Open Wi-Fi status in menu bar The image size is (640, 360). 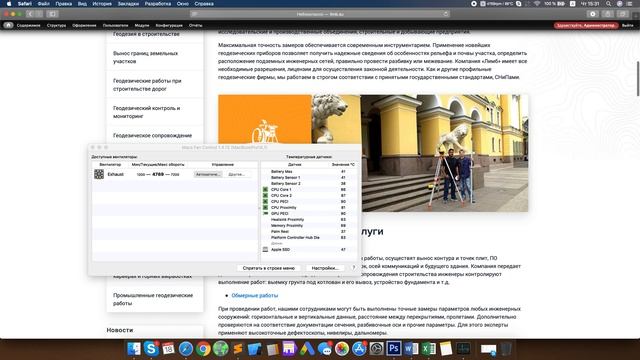[x=537, y=4]
